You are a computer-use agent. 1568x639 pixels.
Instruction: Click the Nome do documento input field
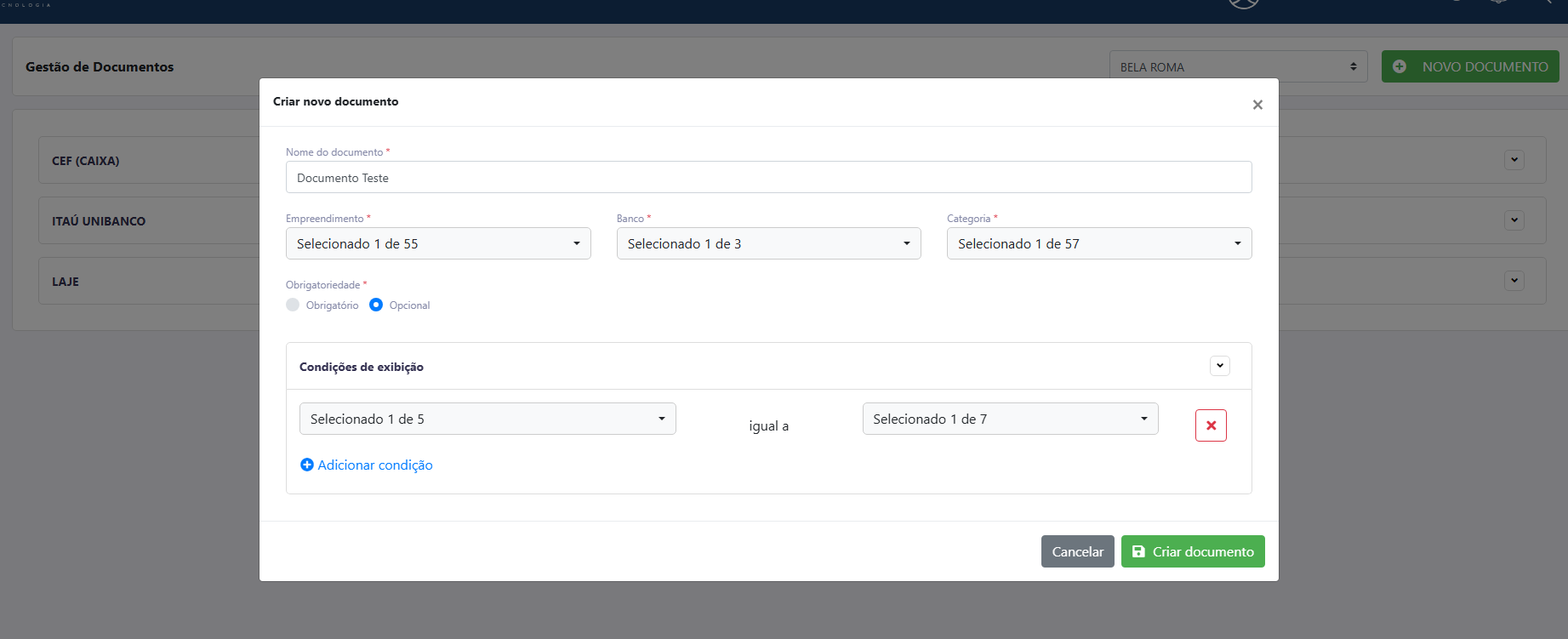coord(769,177)
